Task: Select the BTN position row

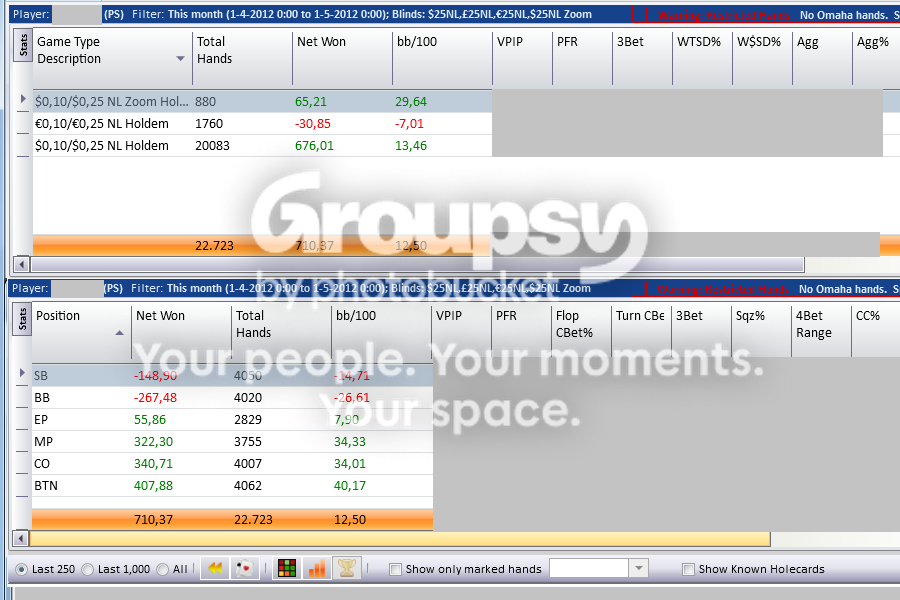Action: point(232,485)
